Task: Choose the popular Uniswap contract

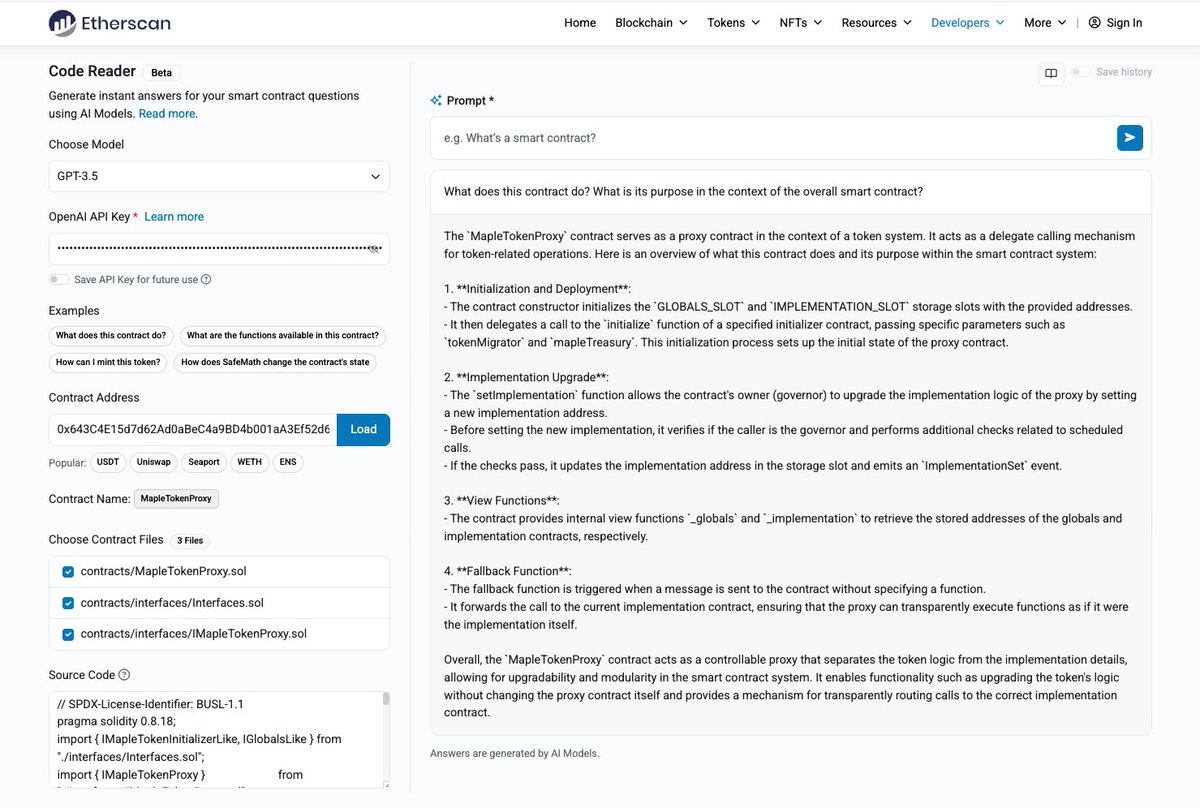Action: [x=153, y=463]
